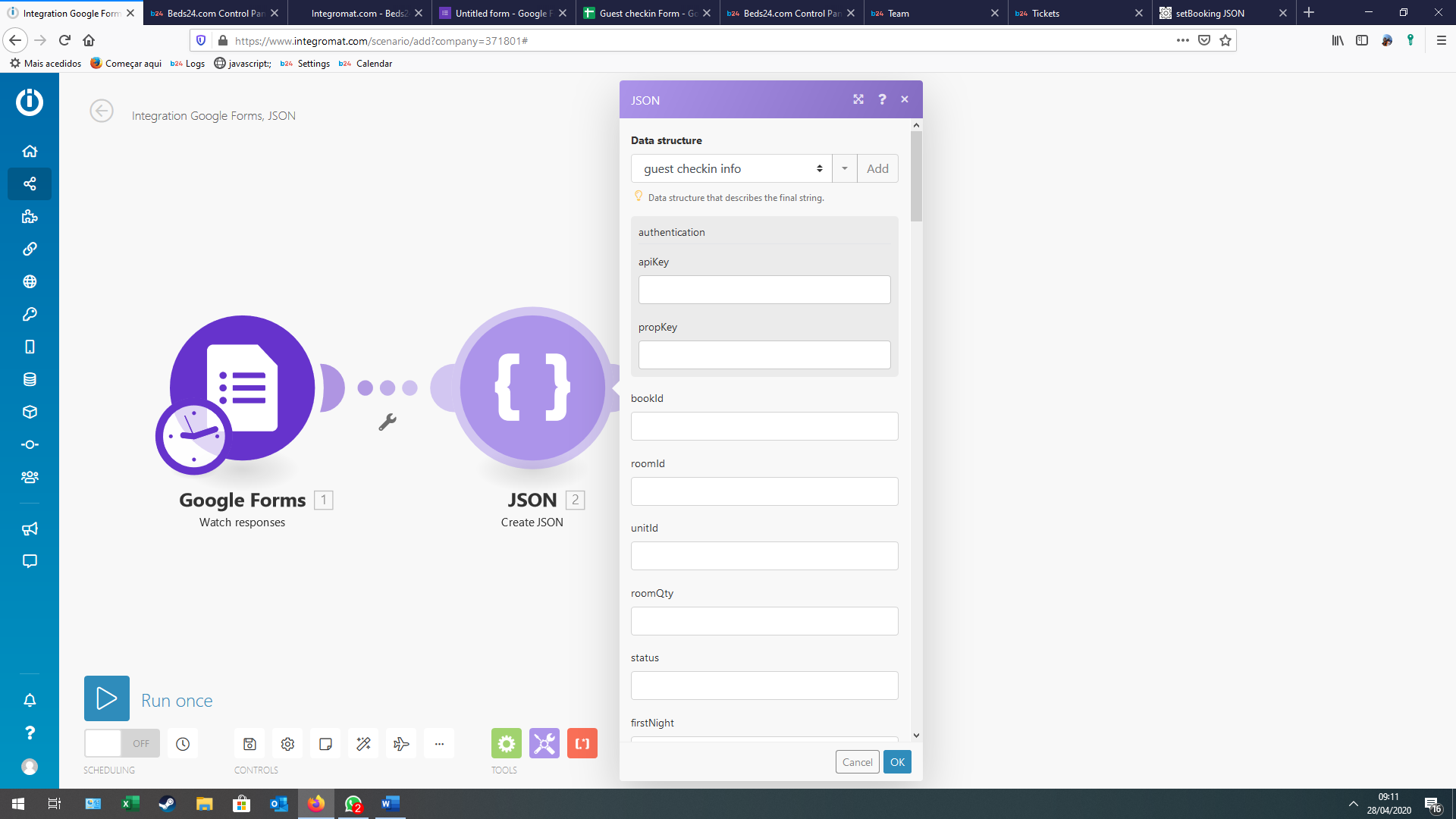The width and height of the screenshot is (1456, 819).
Task: Open Devices phone icon in sidebar
Action: (30, 347)
